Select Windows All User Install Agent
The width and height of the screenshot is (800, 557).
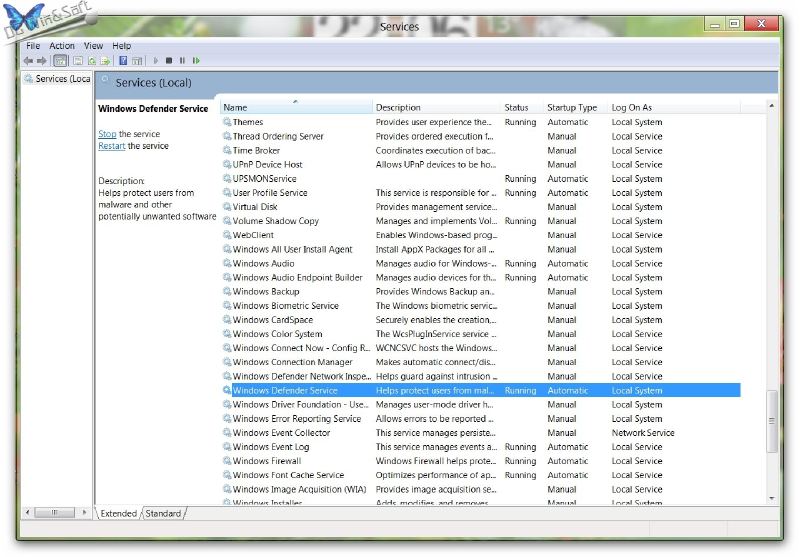(x=481, y=249)
